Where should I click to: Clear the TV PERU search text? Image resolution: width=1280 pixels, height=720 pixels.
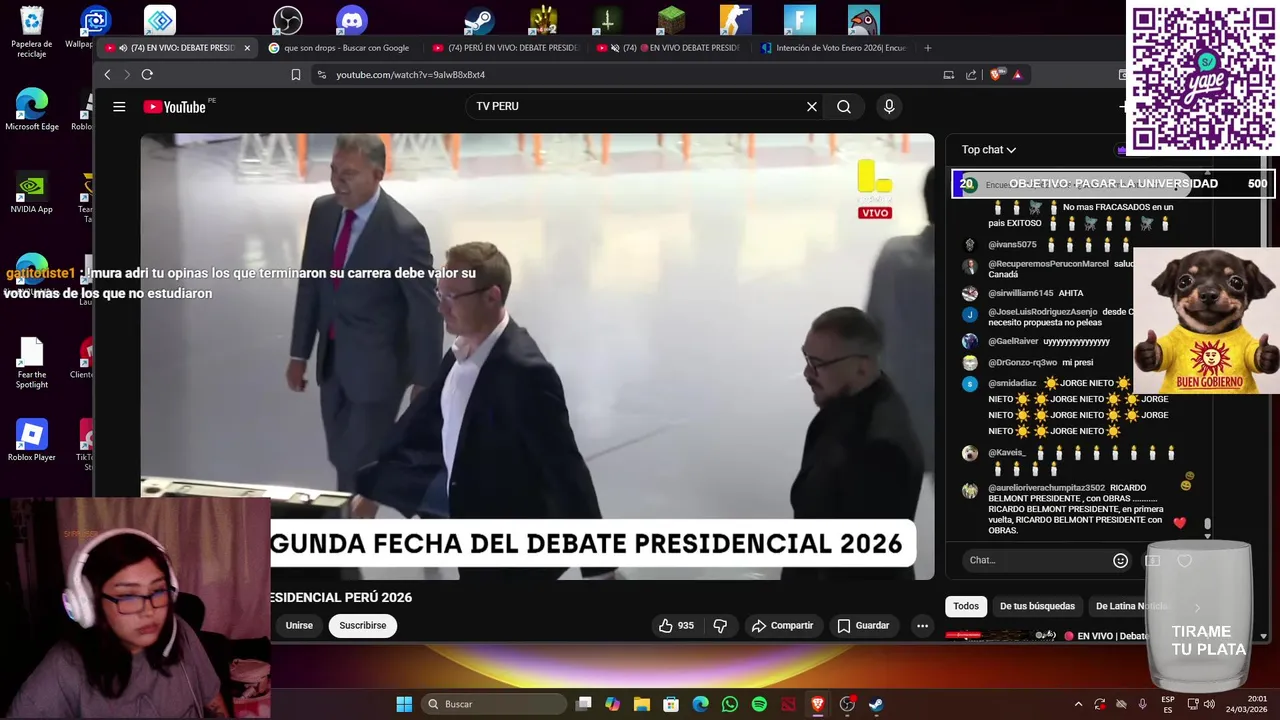pyautogui.click(x=812, y=107)
